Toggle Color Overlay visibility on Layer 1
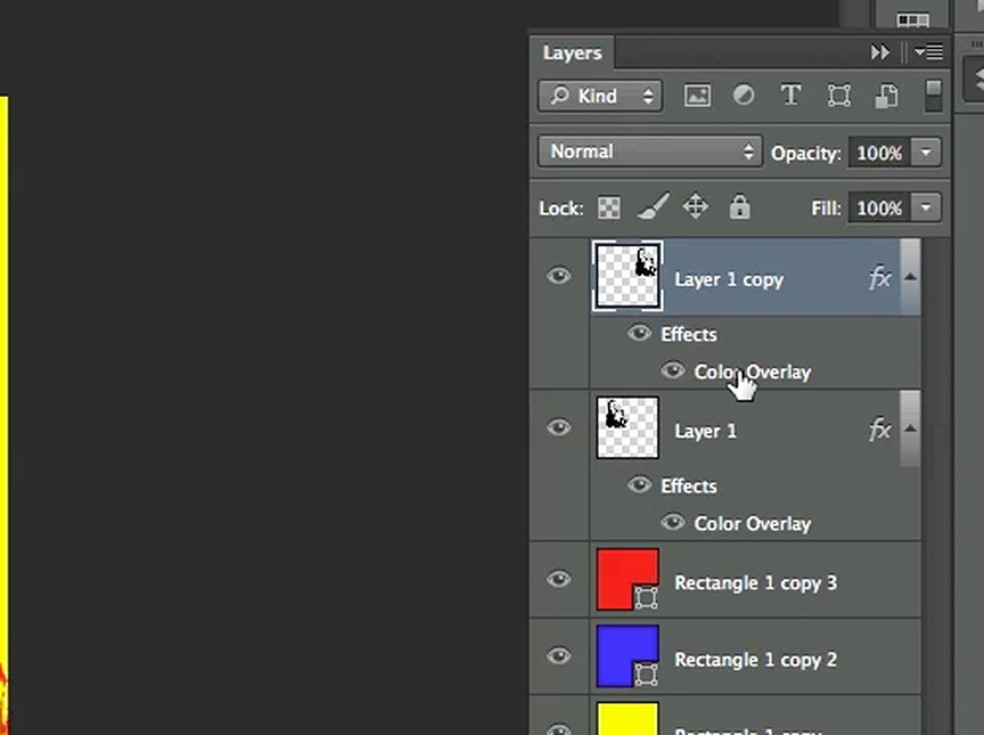 pyautogui.click(x=673, y=522)
